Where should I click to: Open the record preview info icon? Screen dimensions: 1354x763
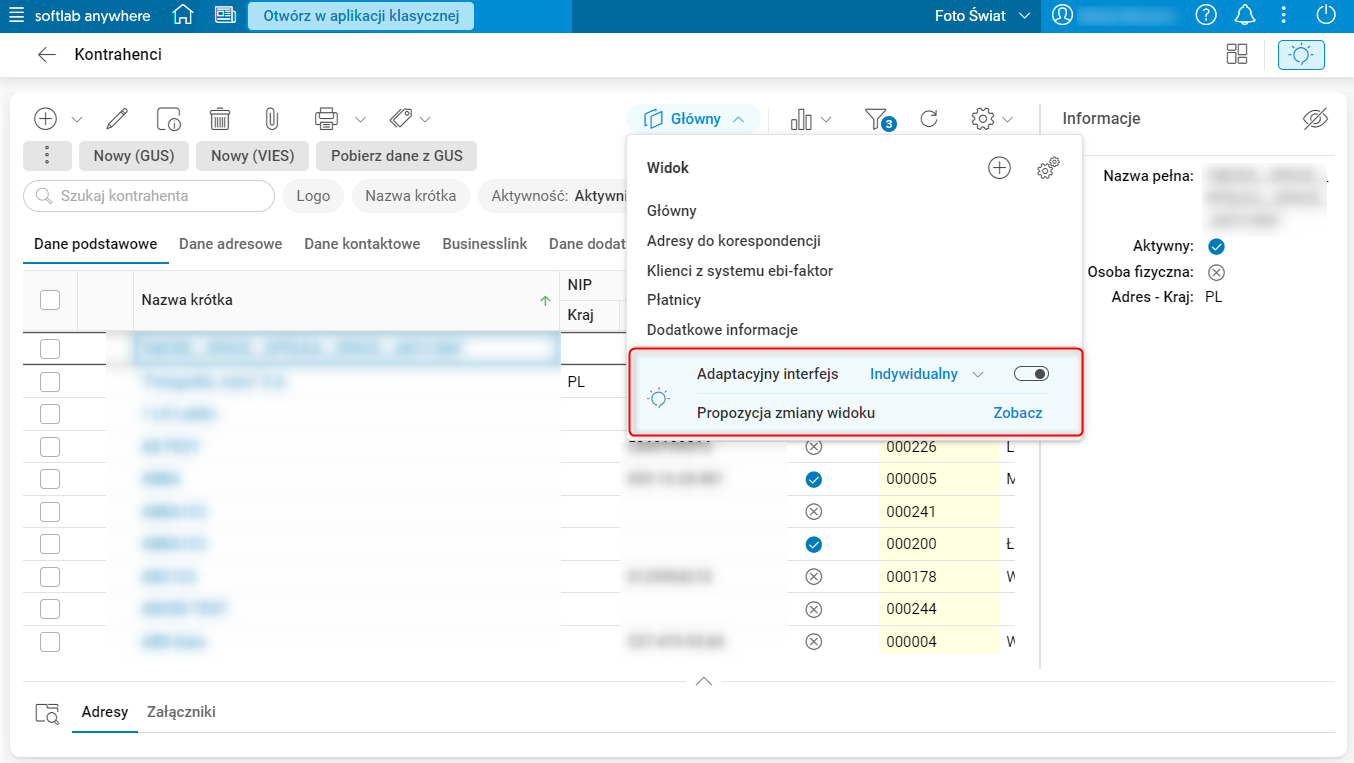[x=169, y=119]
